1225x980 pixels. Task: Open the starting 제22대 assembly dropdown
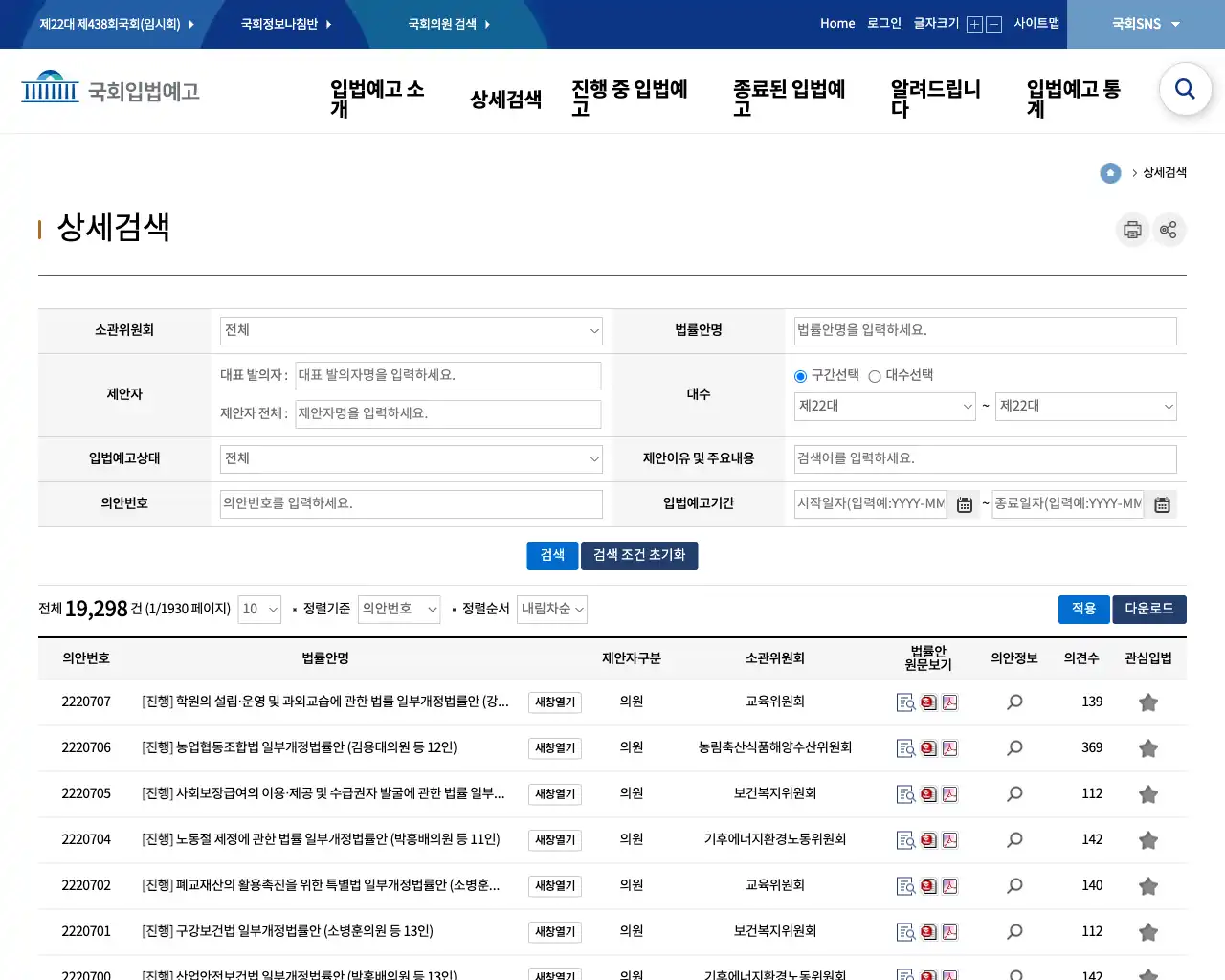885,407
